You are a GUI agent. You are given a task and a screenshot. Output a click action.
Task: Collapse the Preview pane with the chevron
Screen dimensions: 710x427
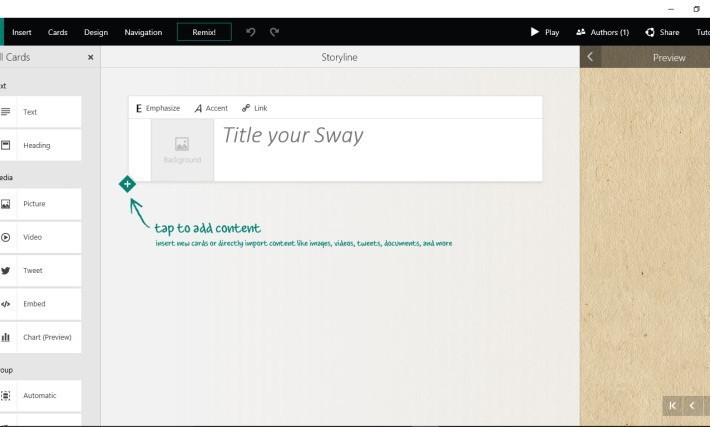[590, 57]
